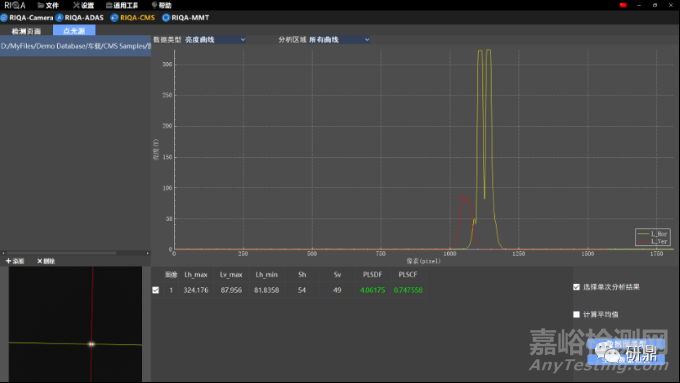Enable the 计算平均值 checkbox
Viewport: 680px width, 383px height.
click(576, 314)
